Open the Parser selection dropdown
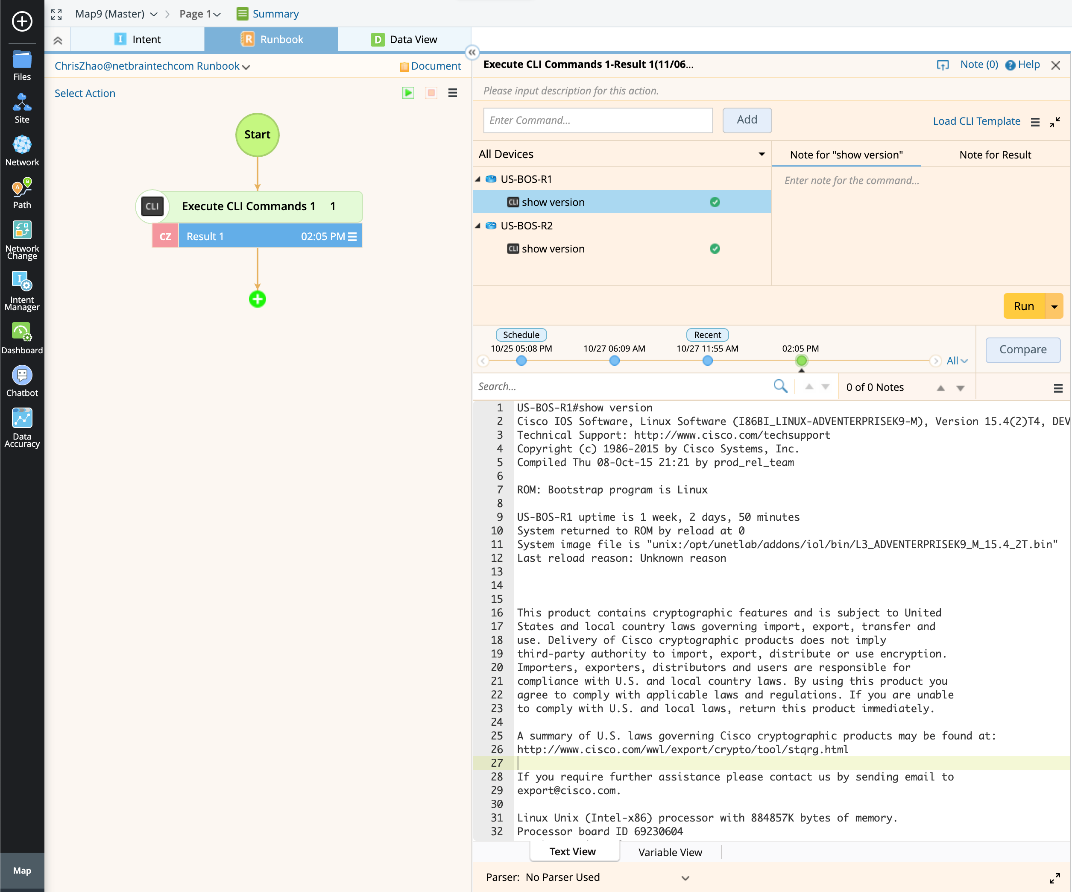This screenshot has height=892, width=1072. (685, 878)
